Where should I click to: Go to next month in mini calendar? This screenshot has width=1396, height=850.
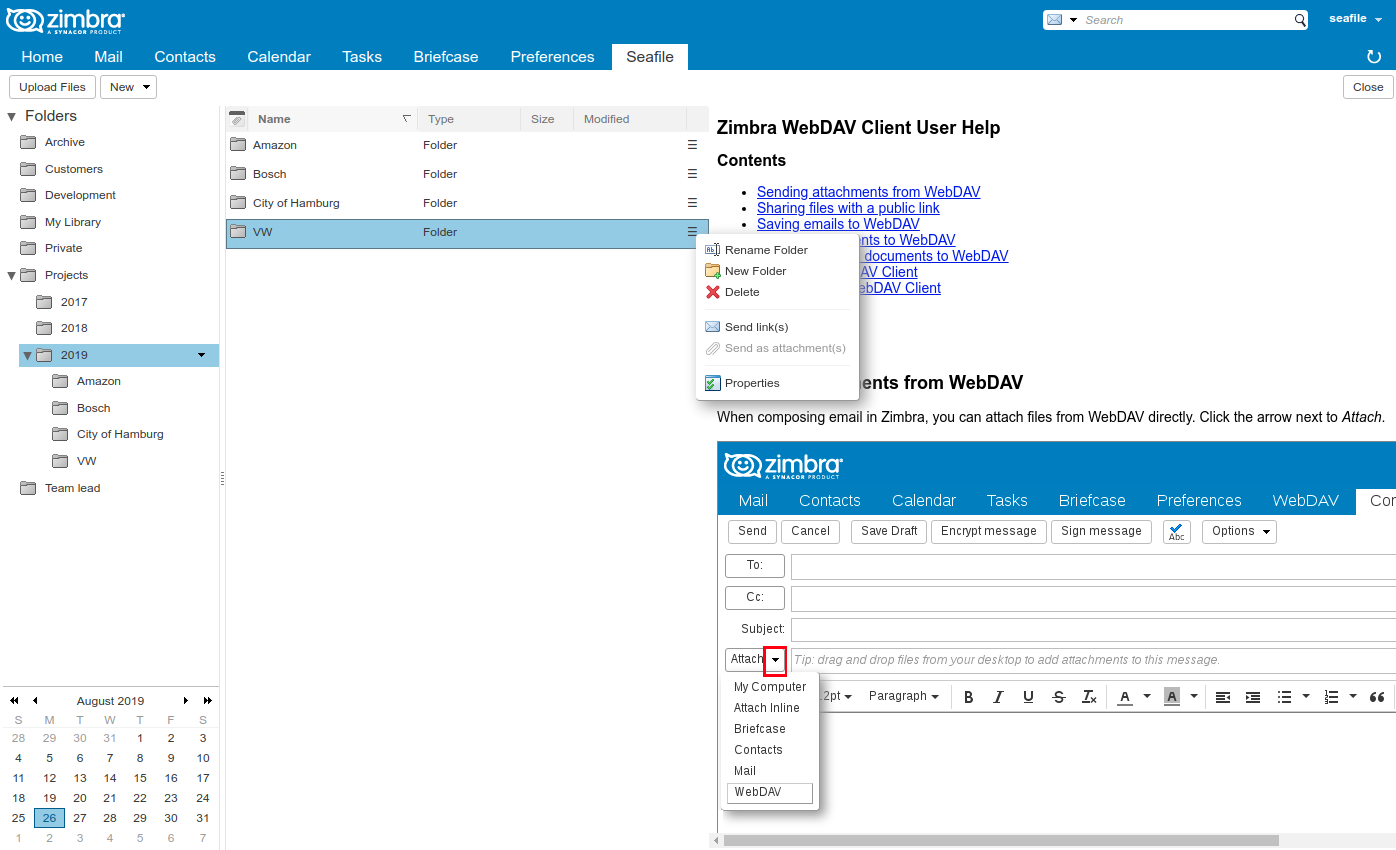(x=186, y=701)
